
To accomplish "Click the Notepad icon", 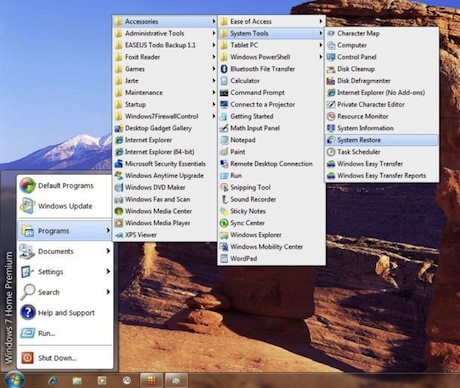I will click(x=224, y=140).
